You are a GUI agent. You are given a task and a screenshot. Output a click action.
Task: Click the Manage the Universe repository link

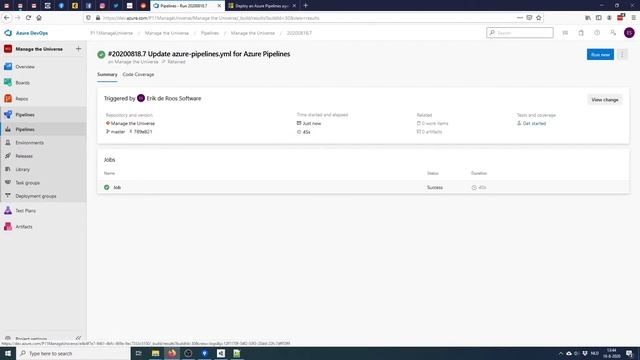tap(133, 123)
